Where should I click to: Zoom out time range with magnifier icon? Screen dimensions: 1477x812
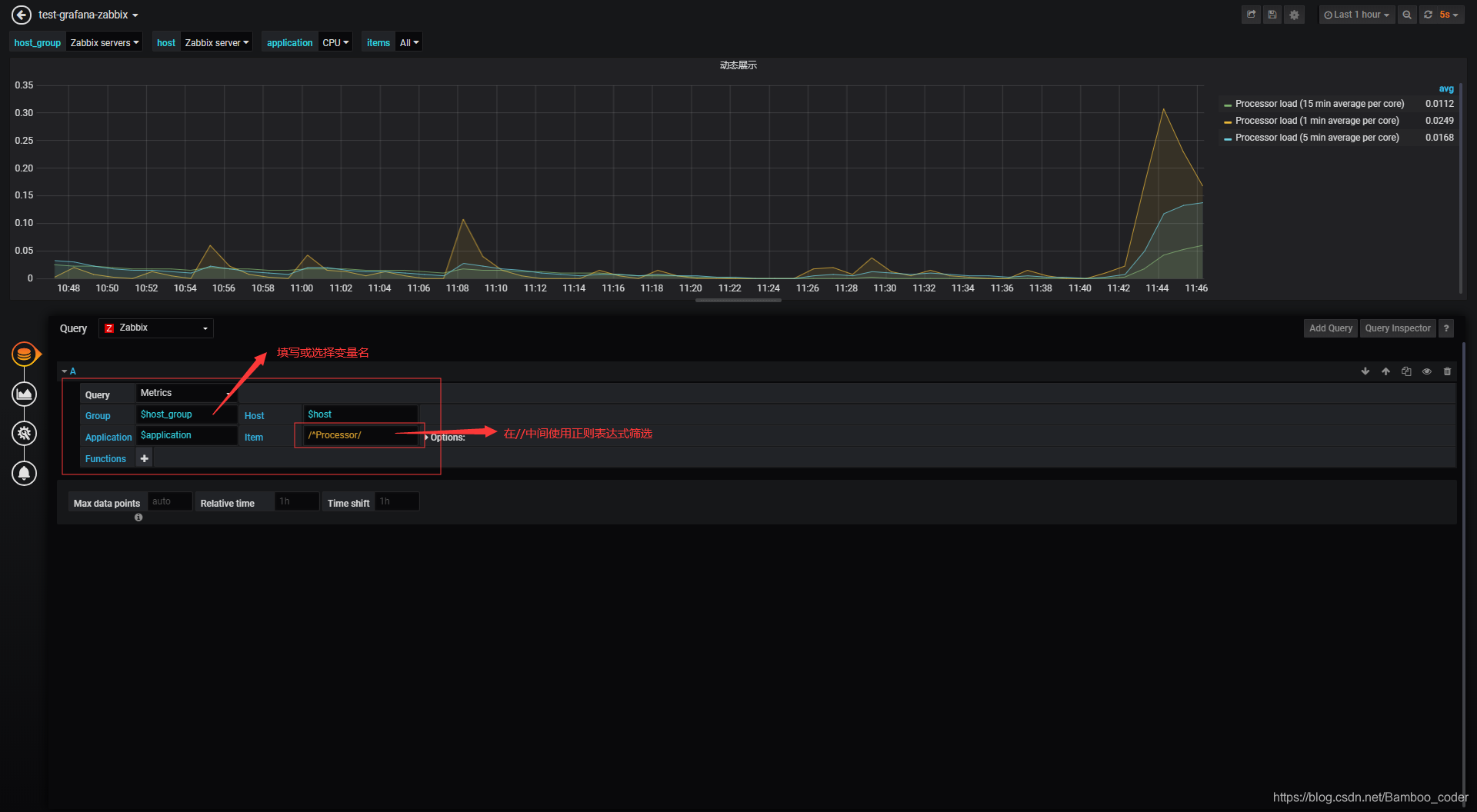(1407, 15)
